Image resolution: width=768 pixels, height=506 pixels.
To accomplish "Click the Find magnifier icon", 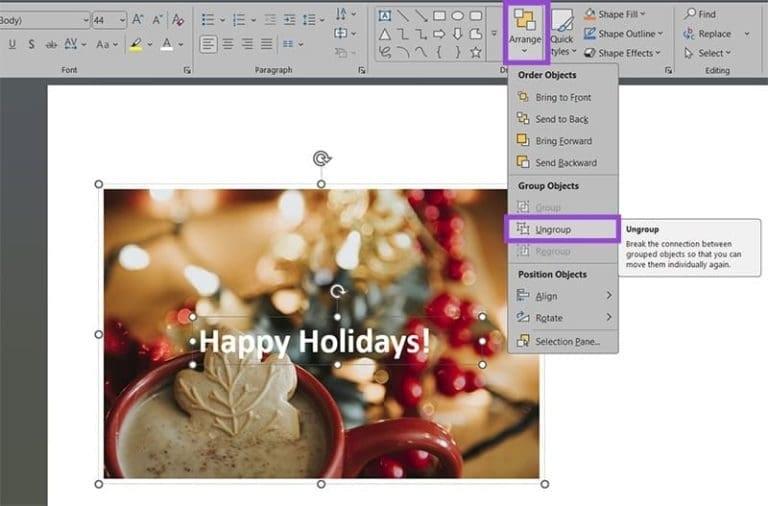I will [691, 14].
